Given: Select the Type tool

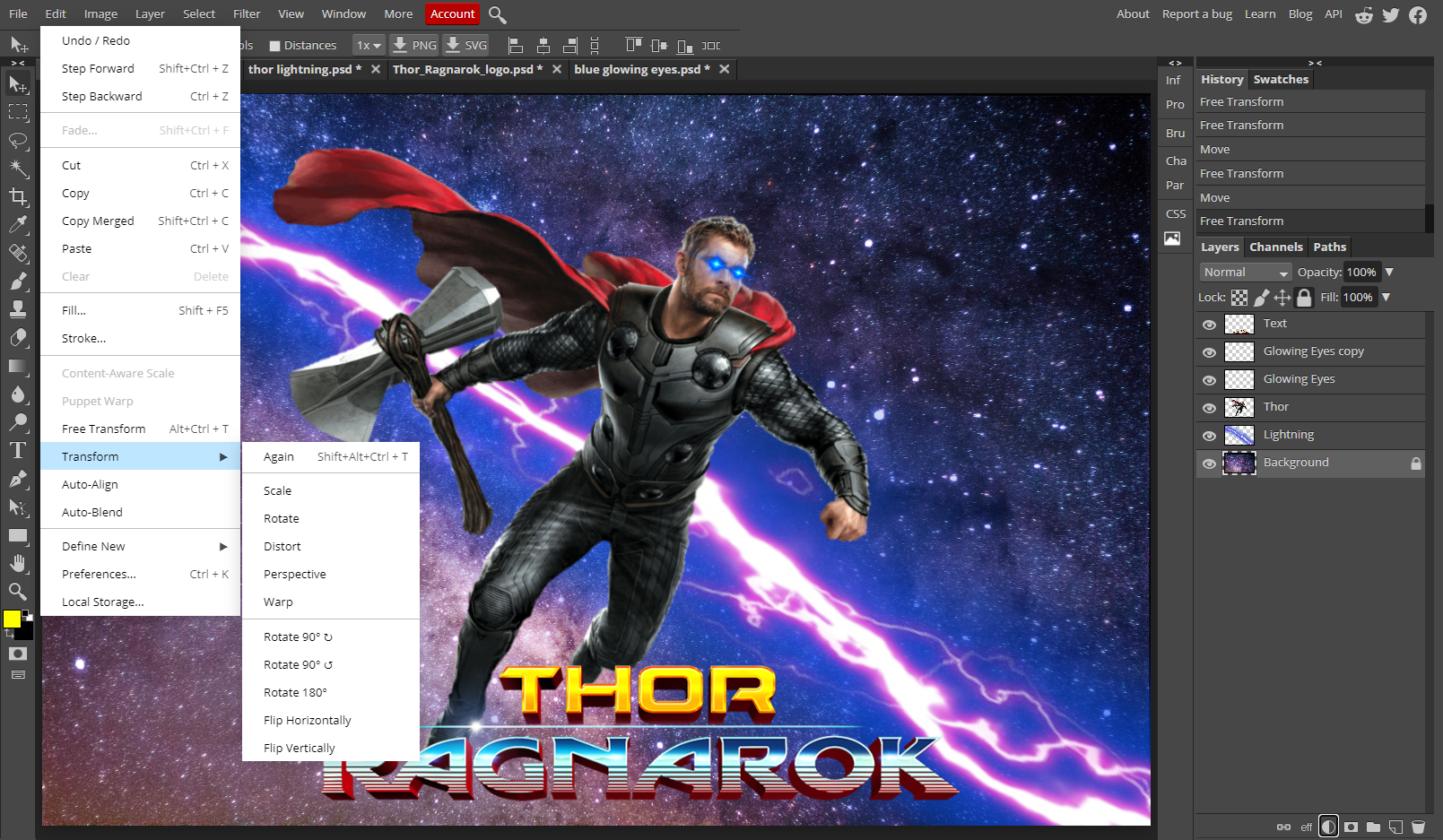Looking at the screenshot, I should (18, 451).
